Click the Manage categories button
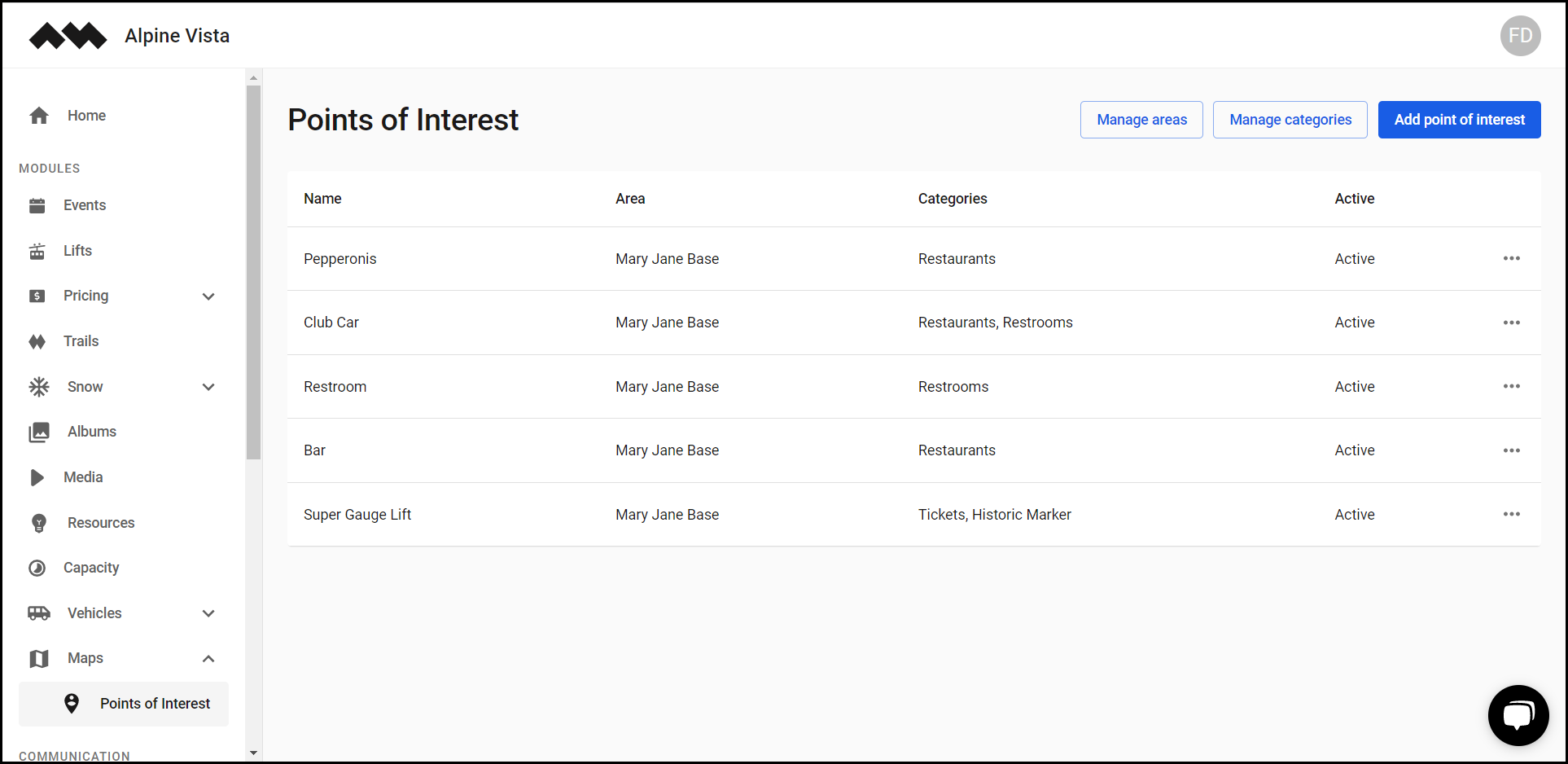The image size is (1568, 764). point(1290,120)
